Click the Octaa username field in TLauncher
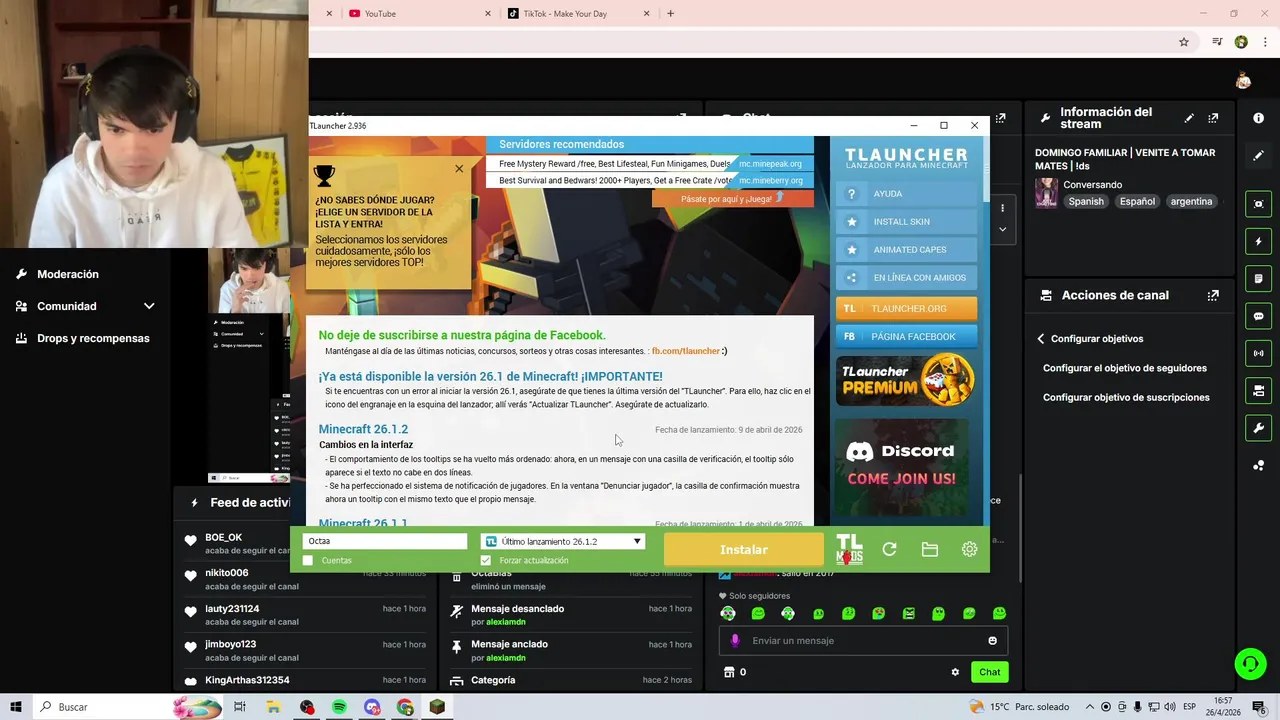This screenshot has width=1280, height=720. point(385,541)
